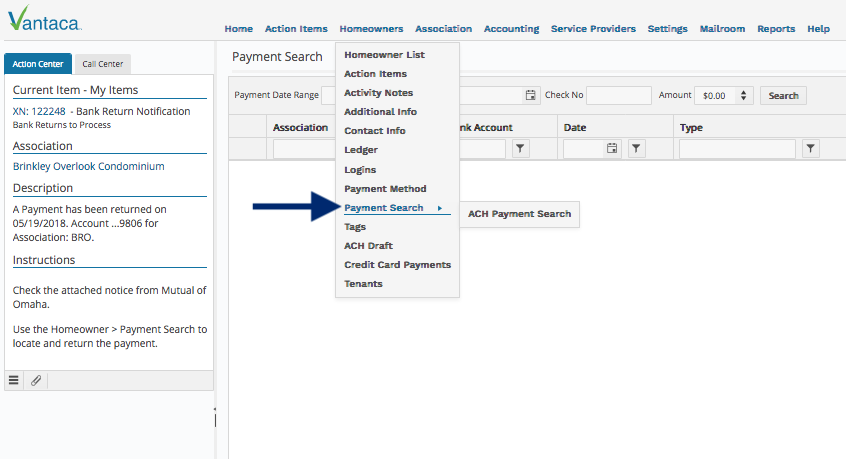Image resolution: width=846 pixels, height=459 pixels.
Task: Click the Date column header
Action: (x=575, y=127)
